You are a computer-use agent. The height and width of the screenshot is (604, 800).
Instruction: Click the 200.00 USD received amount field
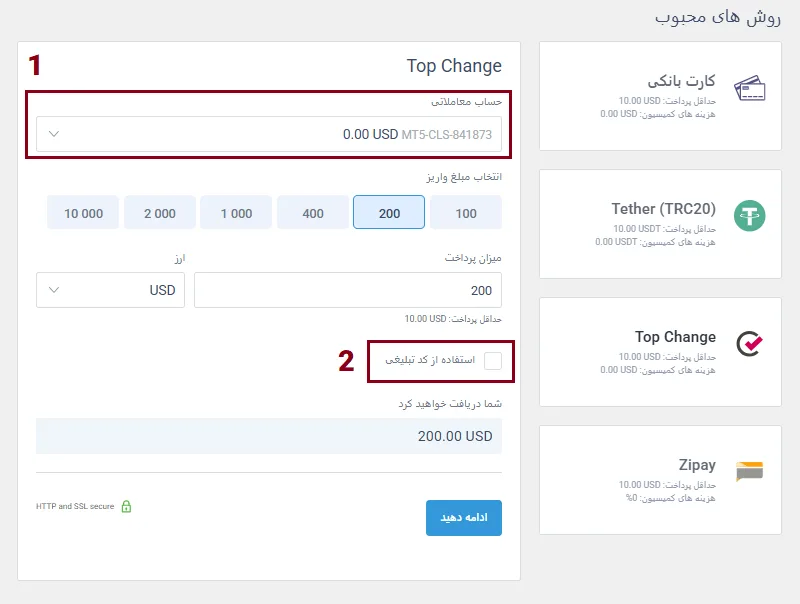coord(269,436)
